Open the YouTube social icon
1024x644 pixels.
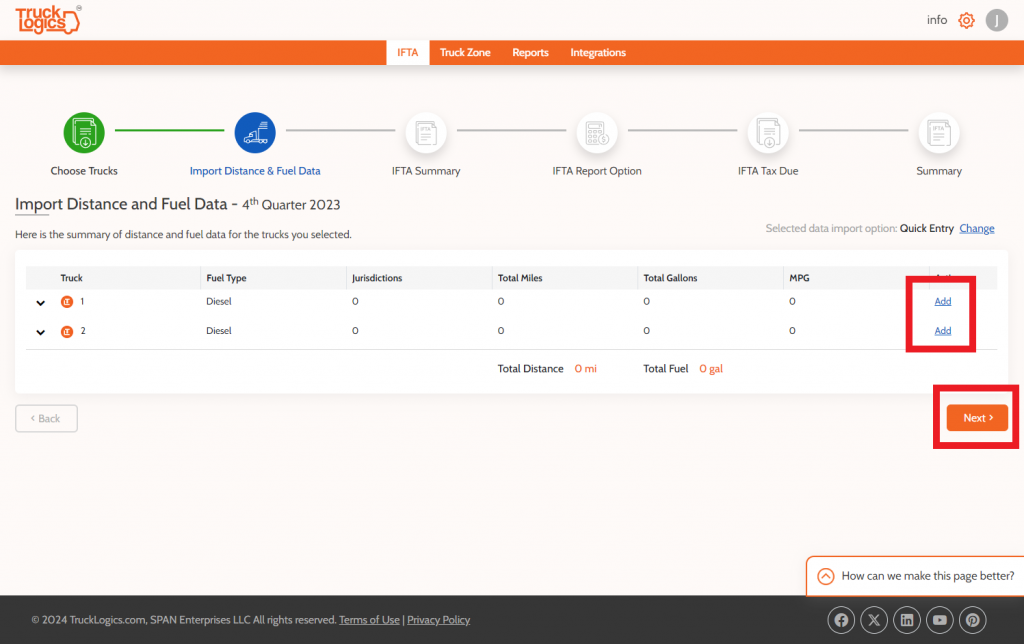coord(940,620)
